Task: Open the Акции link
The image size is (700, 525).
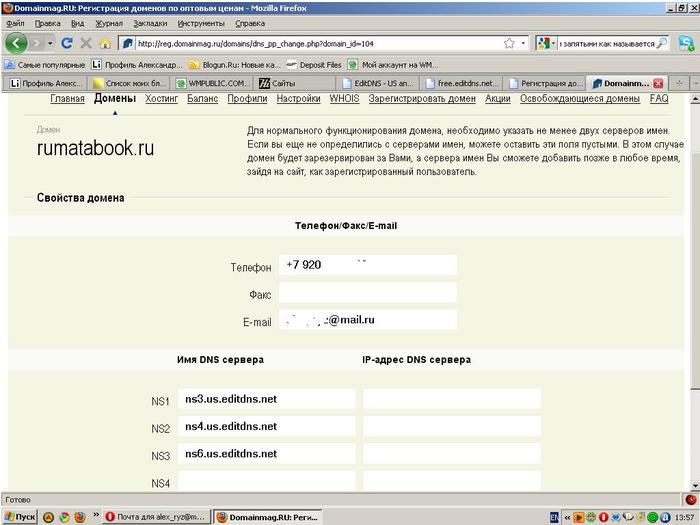Action: click(497, 99)
